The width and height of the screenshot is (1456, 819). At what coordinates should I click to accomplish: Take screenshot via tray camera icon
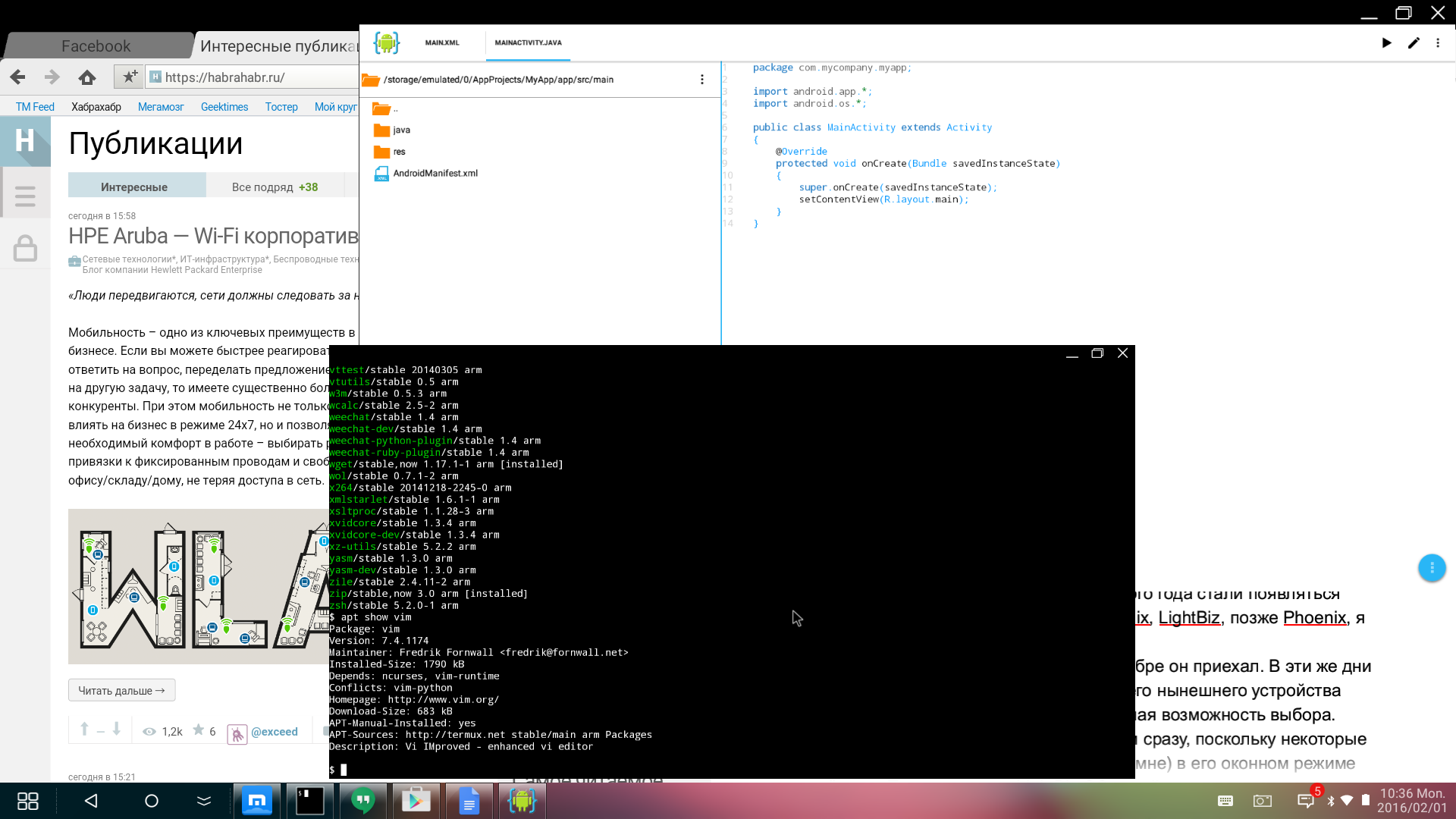(x=1263, y=801)
